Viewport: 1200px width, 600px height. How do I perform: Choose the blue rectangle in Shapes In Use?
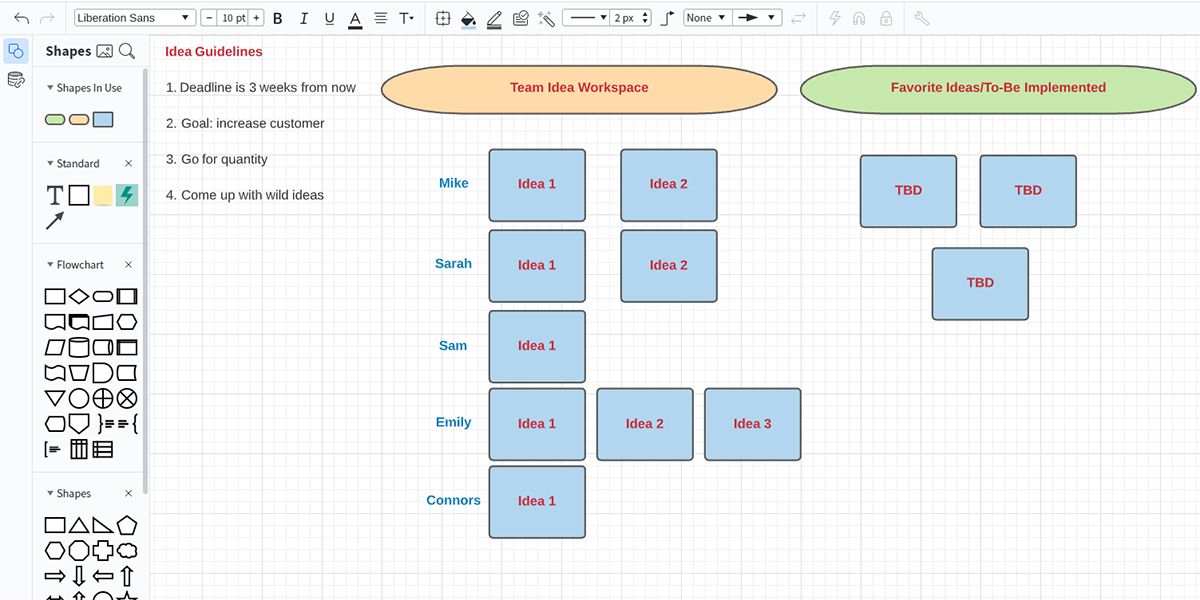click(x=103, y=120)
